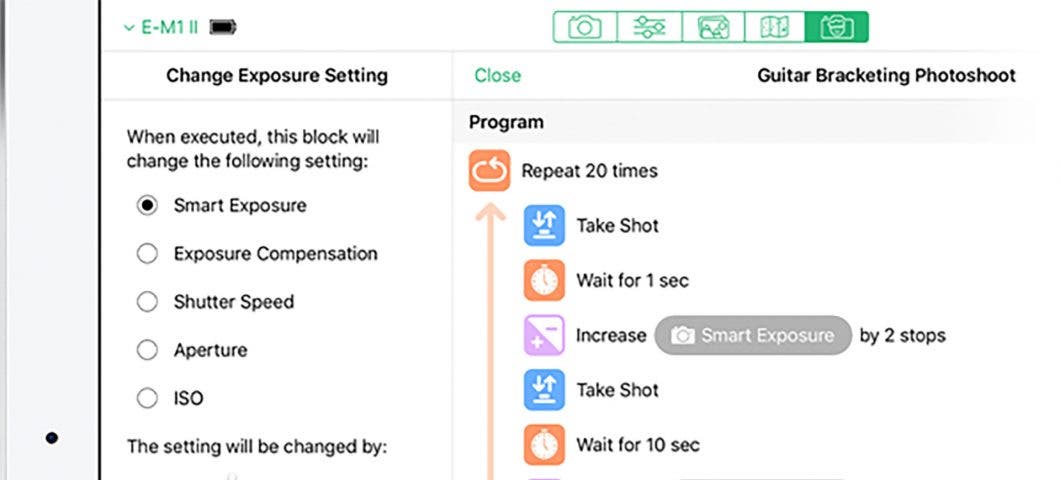Select the Smart Exposure radio button
1060x480 pixels.
(147, 206)
